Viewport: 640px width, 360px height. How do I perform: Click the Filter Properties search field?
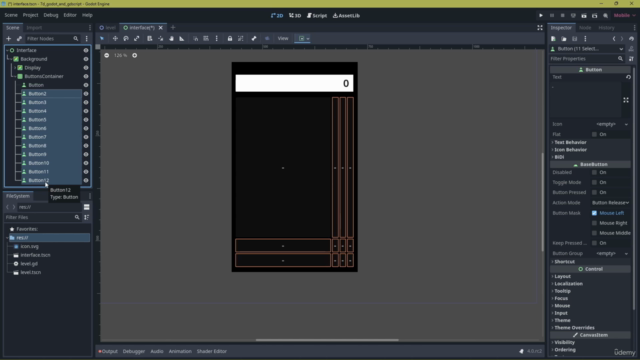(586, 59)
